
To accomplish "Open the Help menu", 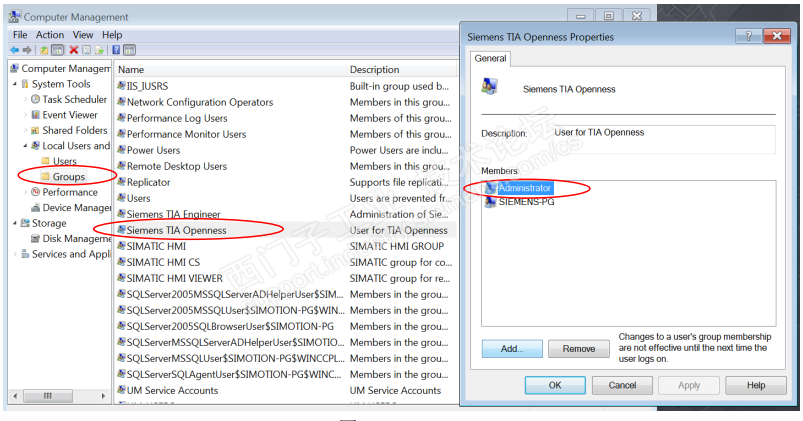I will [x=112, y=35].
